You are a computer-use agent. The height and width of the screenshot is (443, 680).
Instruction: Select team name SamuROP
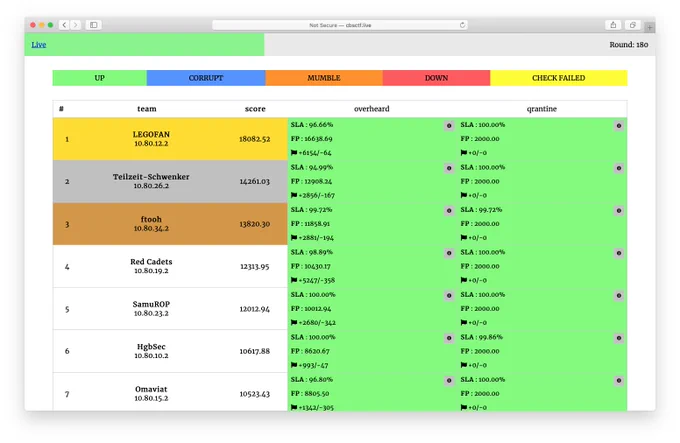[151, 304]
